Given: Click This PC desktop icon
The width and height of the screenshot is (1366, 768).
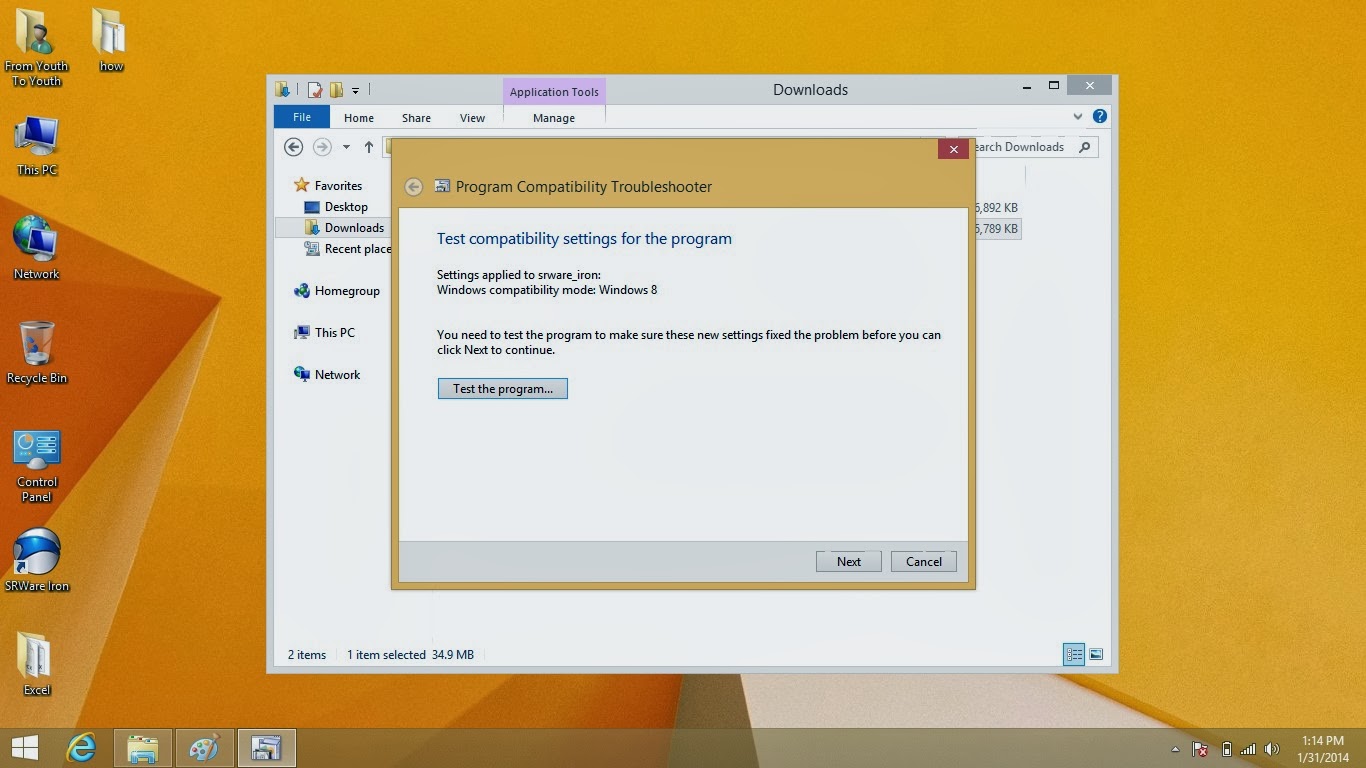Looking at the screenshot, I should 37,146.
